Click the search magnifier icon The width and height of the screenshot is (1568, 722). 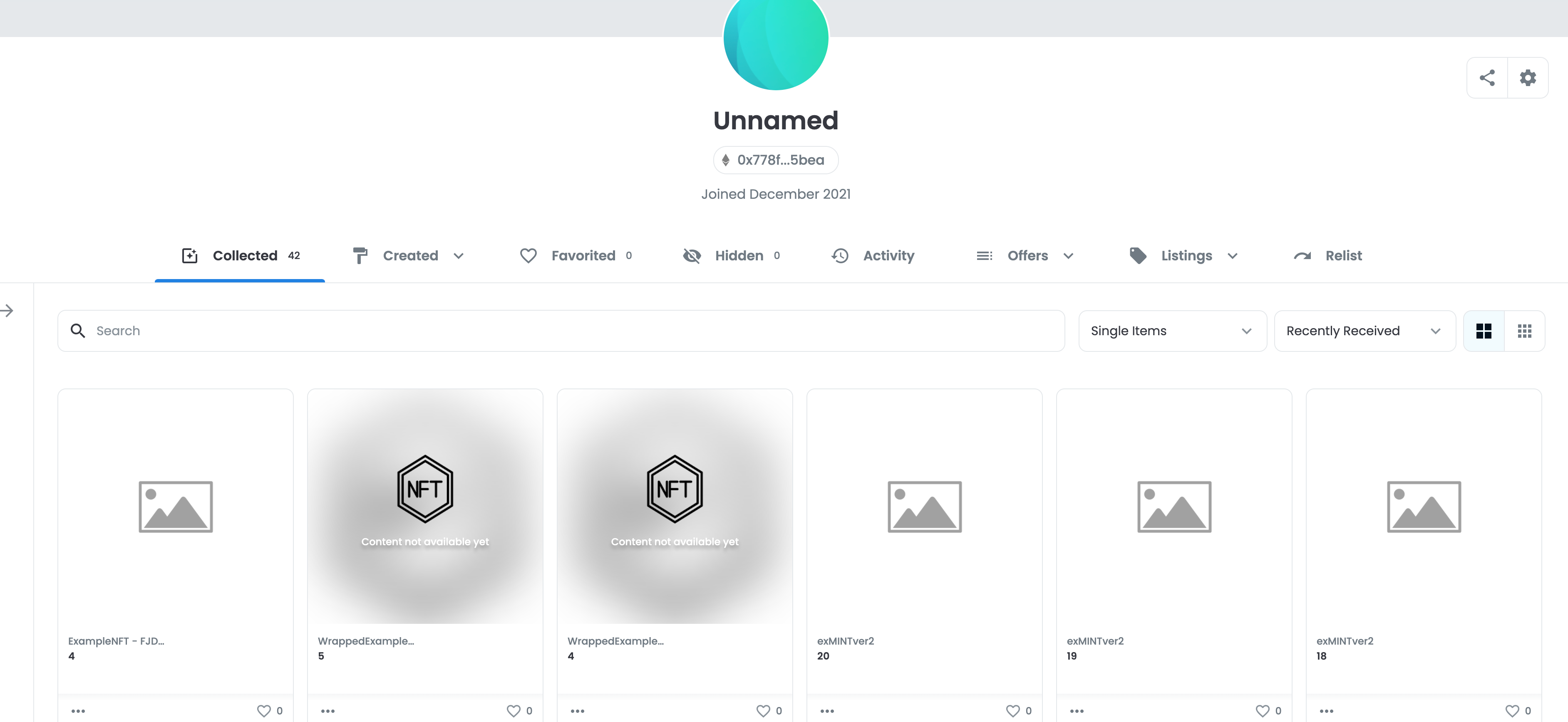pyautogui.click(x=78, y=330)
